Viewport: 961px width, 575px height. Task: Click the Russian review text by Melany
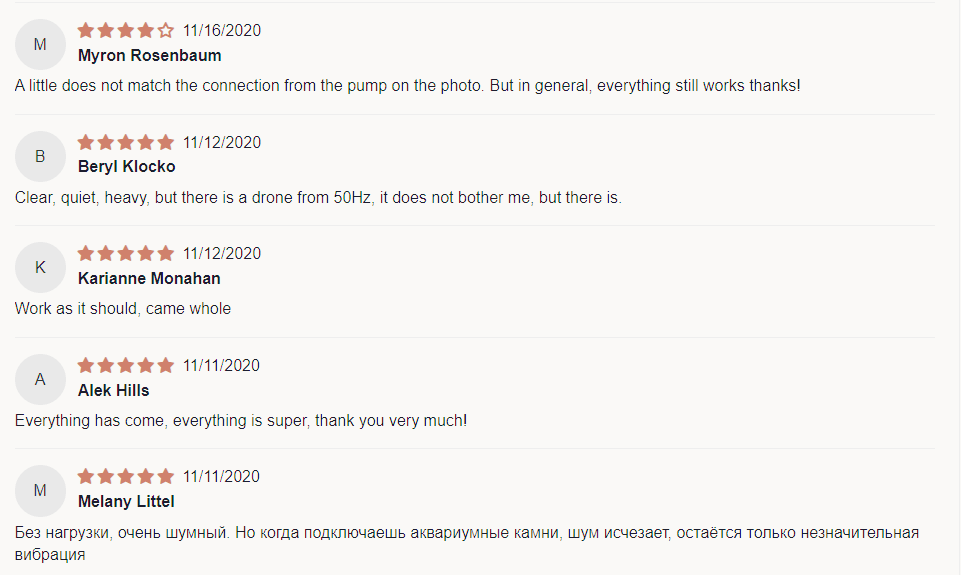pos(467,543)
